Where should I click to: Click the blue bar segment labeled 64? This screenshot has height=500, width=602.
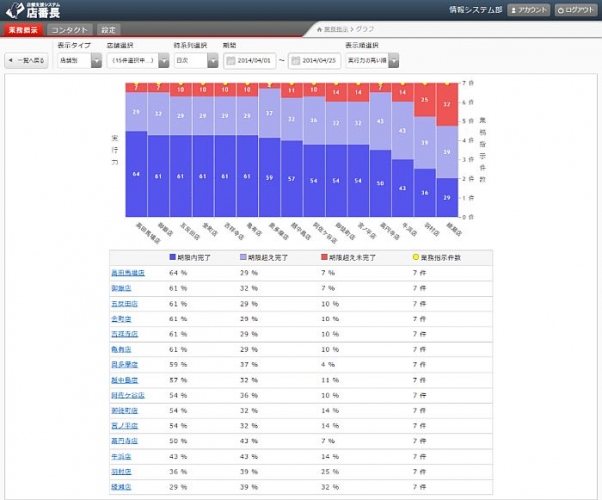tap(136, 174)
